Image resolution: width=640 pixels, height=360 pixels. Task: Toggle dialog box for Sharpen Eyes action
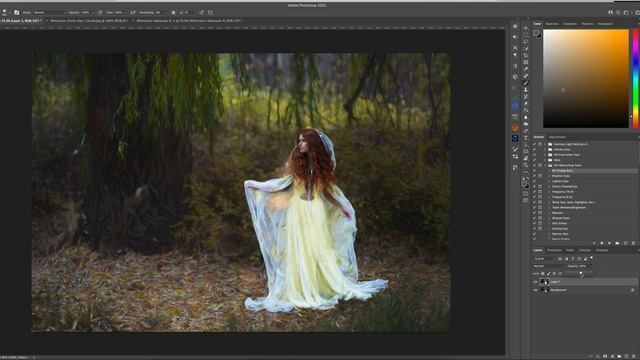click(540, 218)
